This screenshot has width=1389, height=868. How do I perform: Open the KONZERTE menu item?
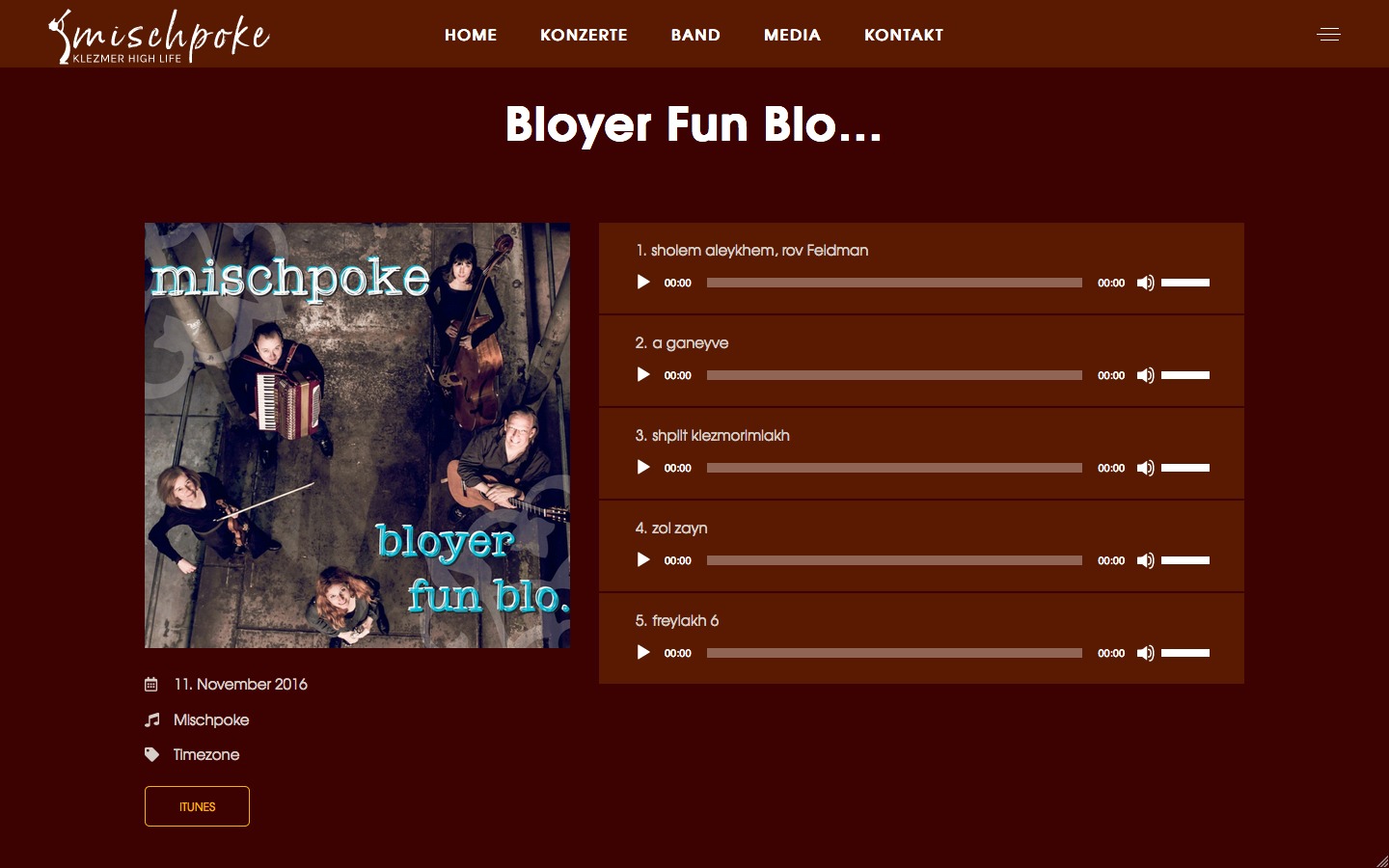(x=584, y=35)
